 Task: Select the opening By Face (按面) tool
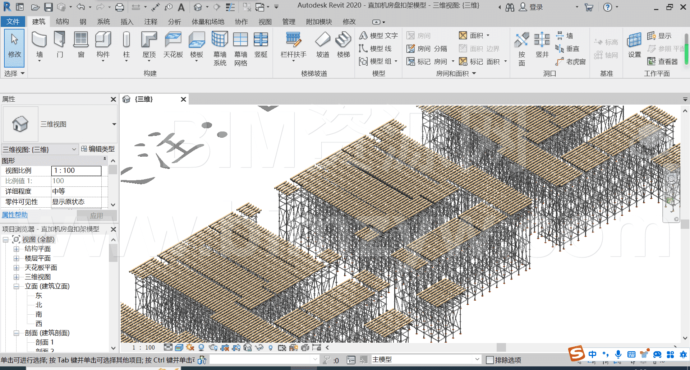(x=521, y=48)
